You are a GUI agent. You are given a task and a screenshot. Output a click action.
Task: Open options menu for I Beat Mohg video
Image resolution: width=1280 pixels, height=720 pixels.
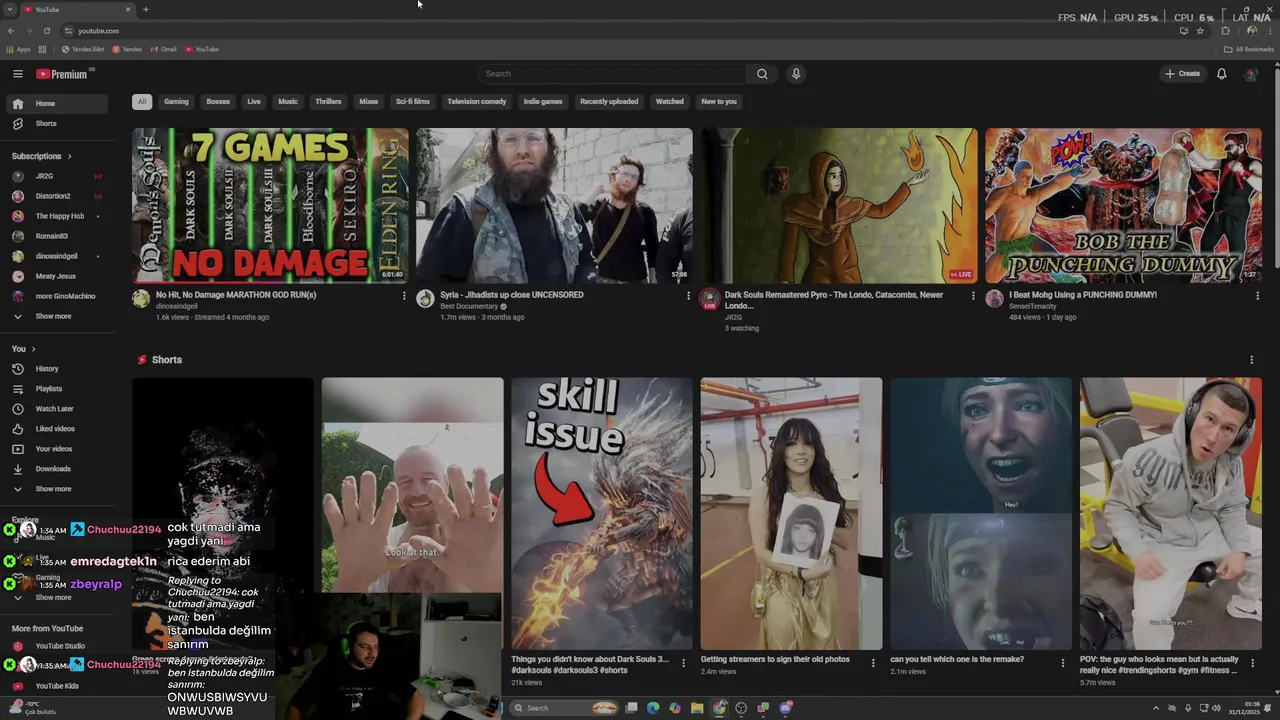(x=1257, y=296)
